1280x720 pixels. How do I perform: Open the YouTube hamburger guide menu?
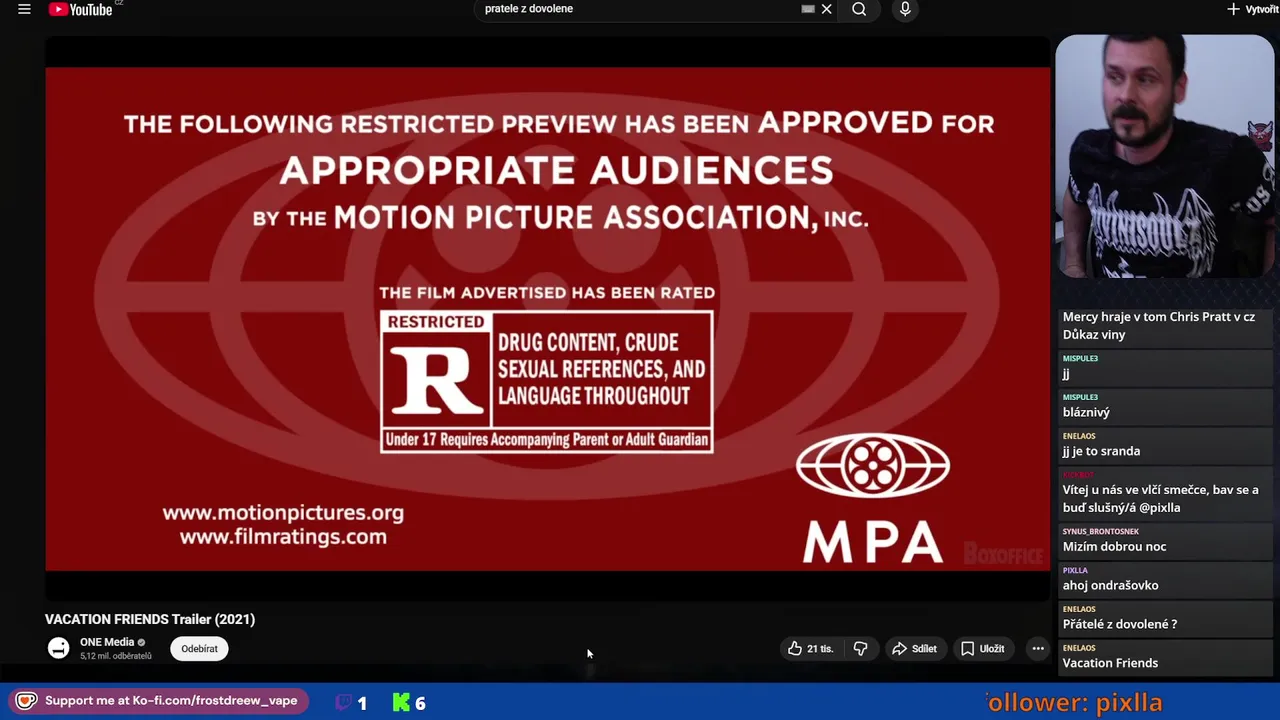point(24,9)
